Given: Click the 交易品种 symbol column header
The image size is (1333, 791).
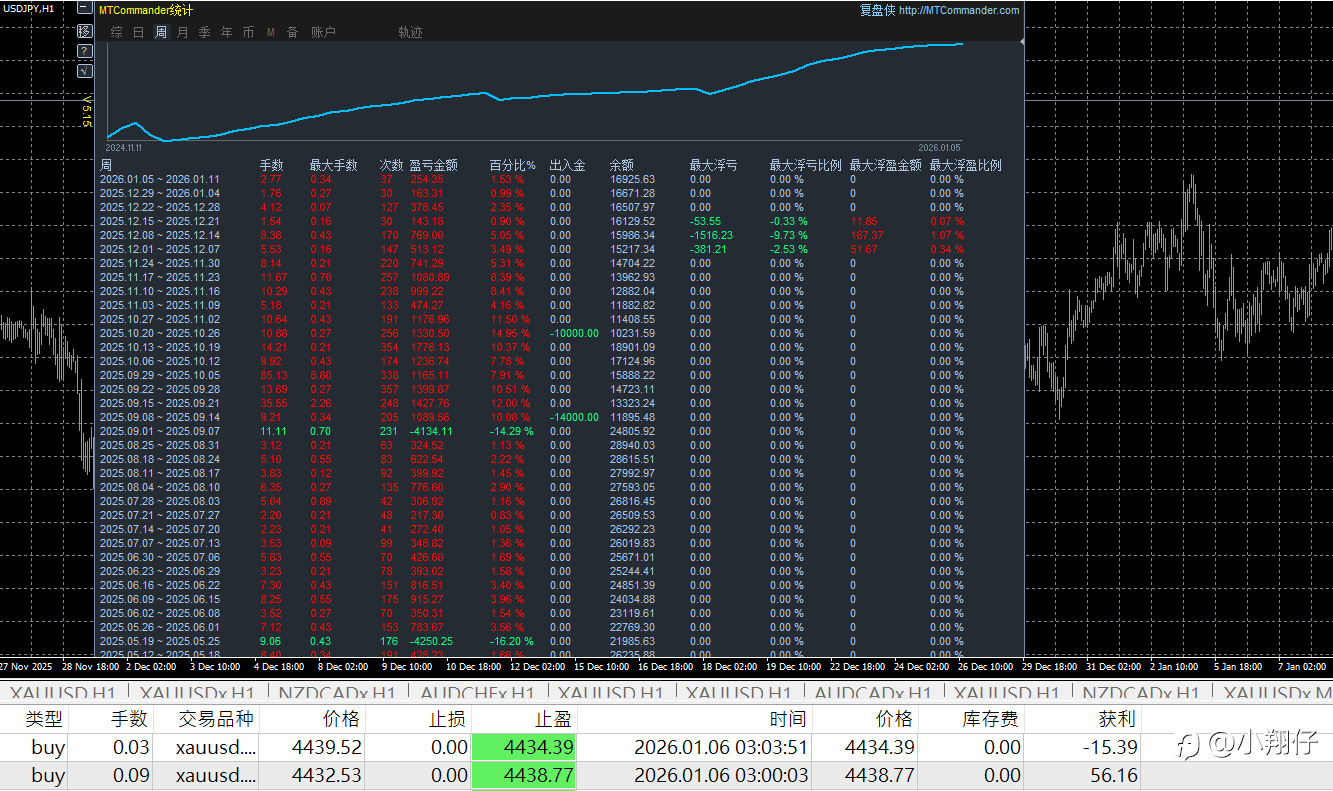Looking at the screenshot, I should click(x=216, y=718).
